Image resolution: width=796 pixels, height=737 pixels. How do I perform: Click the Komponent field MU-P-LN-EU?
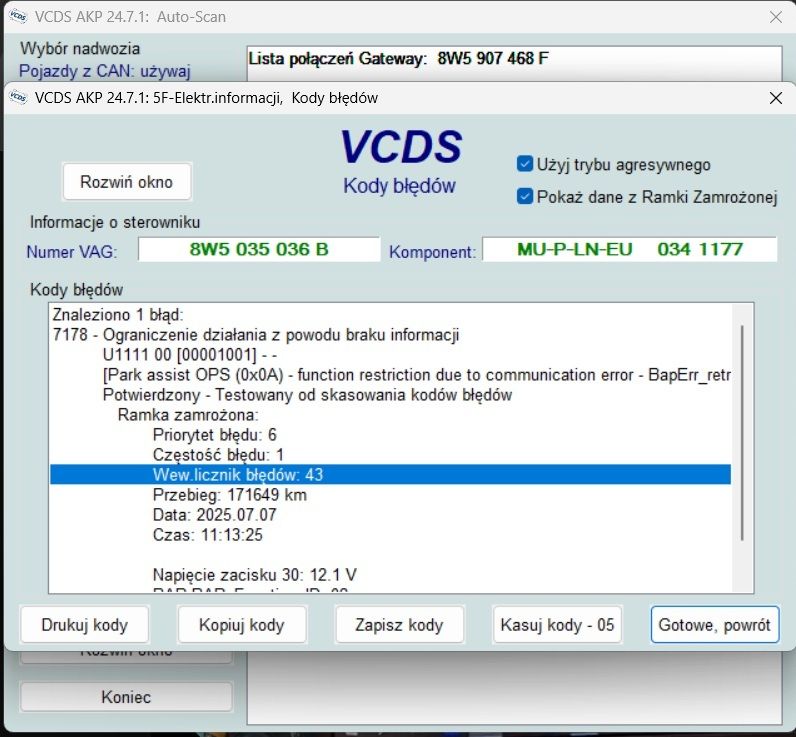[x=629, y=249]
